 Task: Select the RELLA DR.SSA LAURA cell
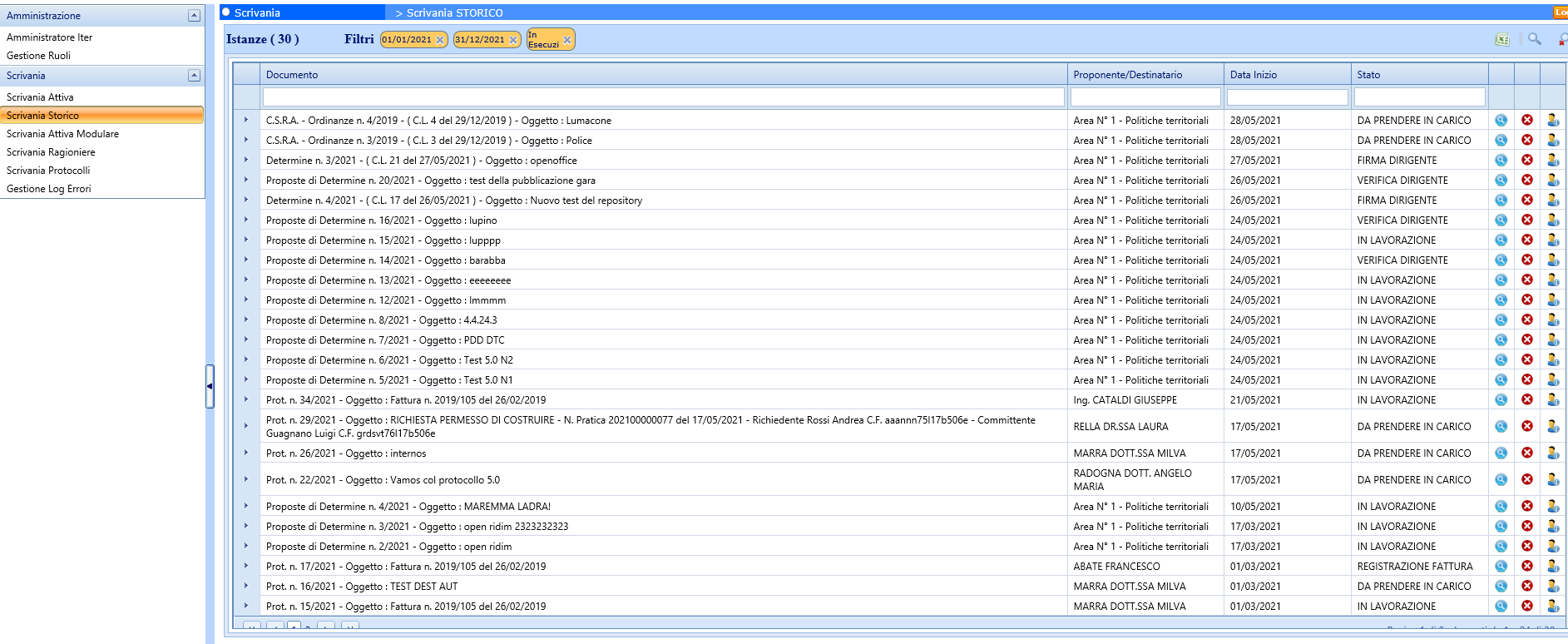tap(1145, 426)
